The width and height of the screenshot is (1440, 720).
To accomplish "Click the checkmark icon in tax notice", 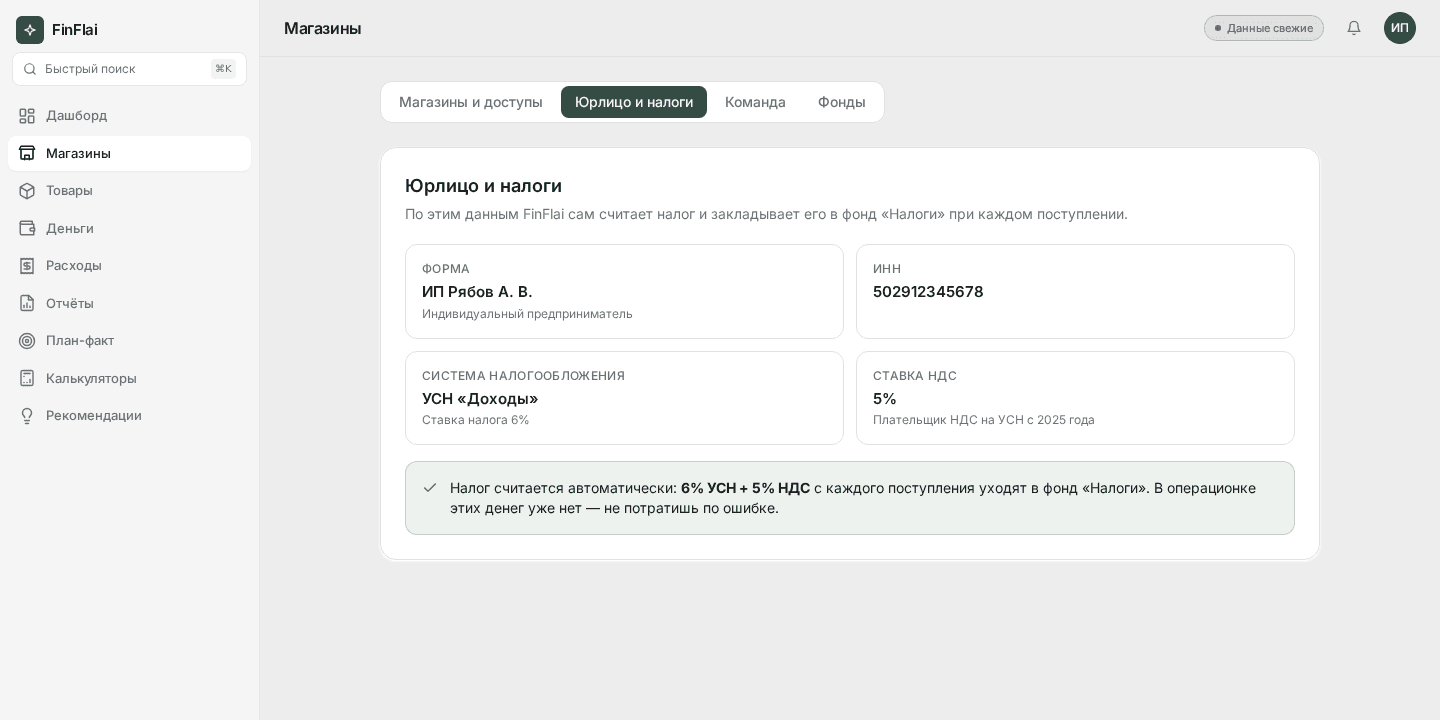I will [430, 488].
